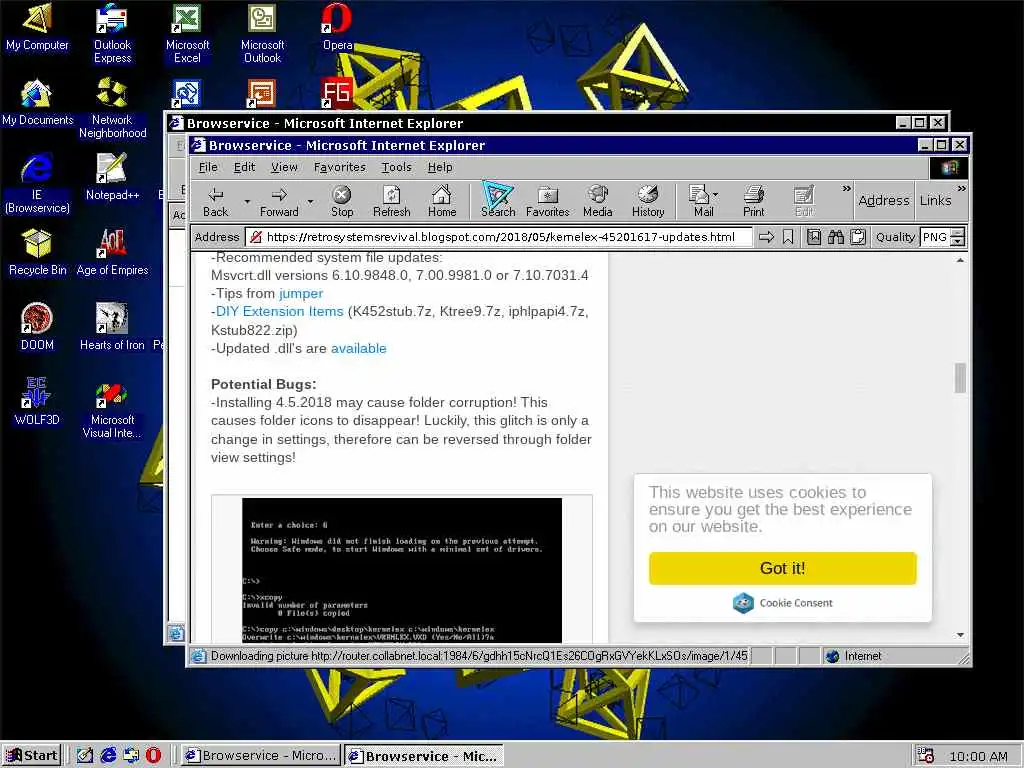Image resolution: width=1024 pixels, height=768 pixels.
Task: Open the View menu
Action: [284, 167]
